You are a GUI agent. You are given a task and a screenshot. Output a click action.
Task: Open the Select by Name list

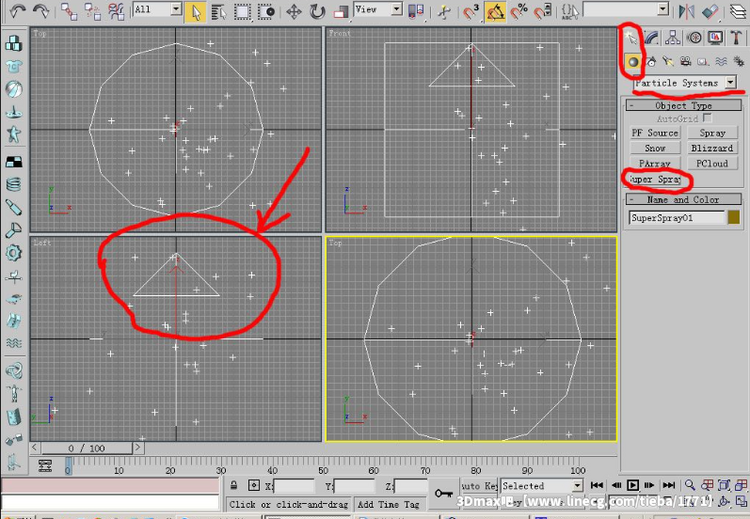pos(219,12)
